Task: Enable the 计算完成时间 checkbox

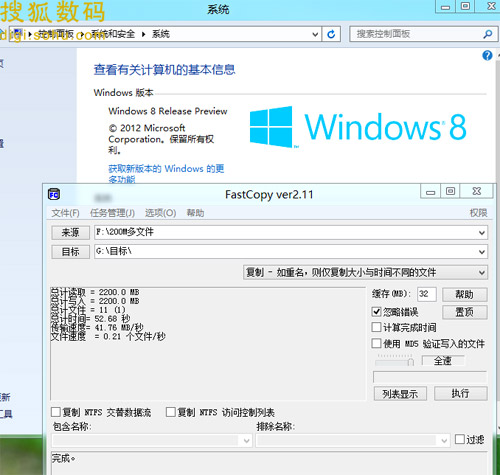Action: click(x=376, y=327)
